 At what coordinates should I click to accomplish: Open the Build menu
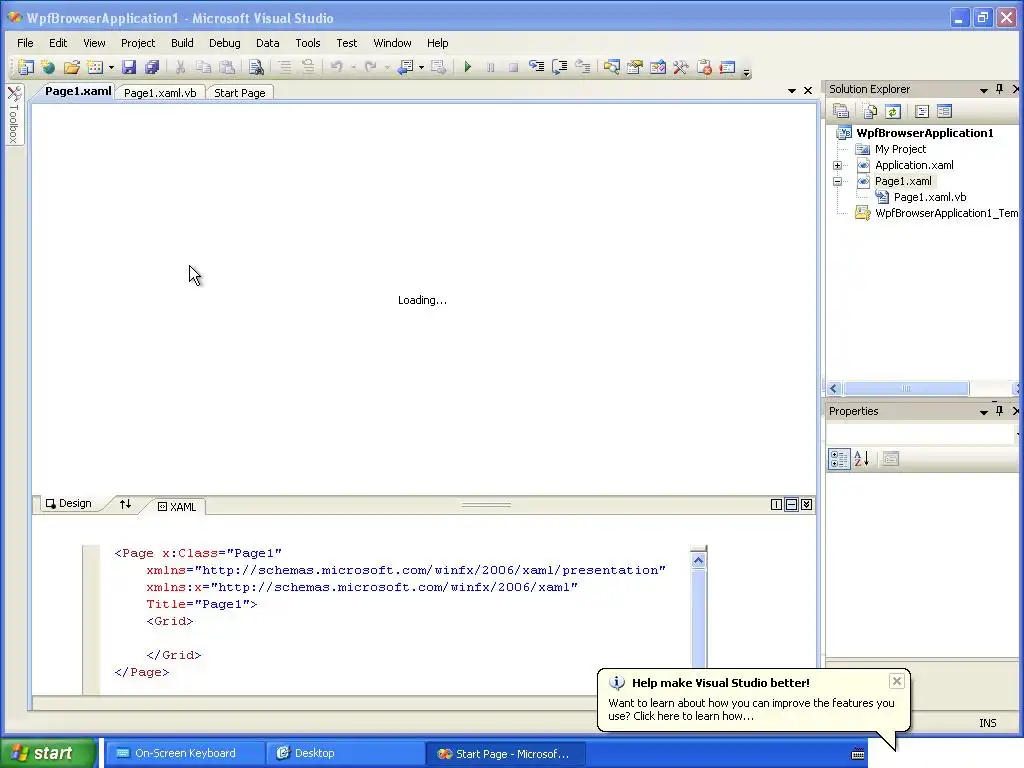point(182,43)
